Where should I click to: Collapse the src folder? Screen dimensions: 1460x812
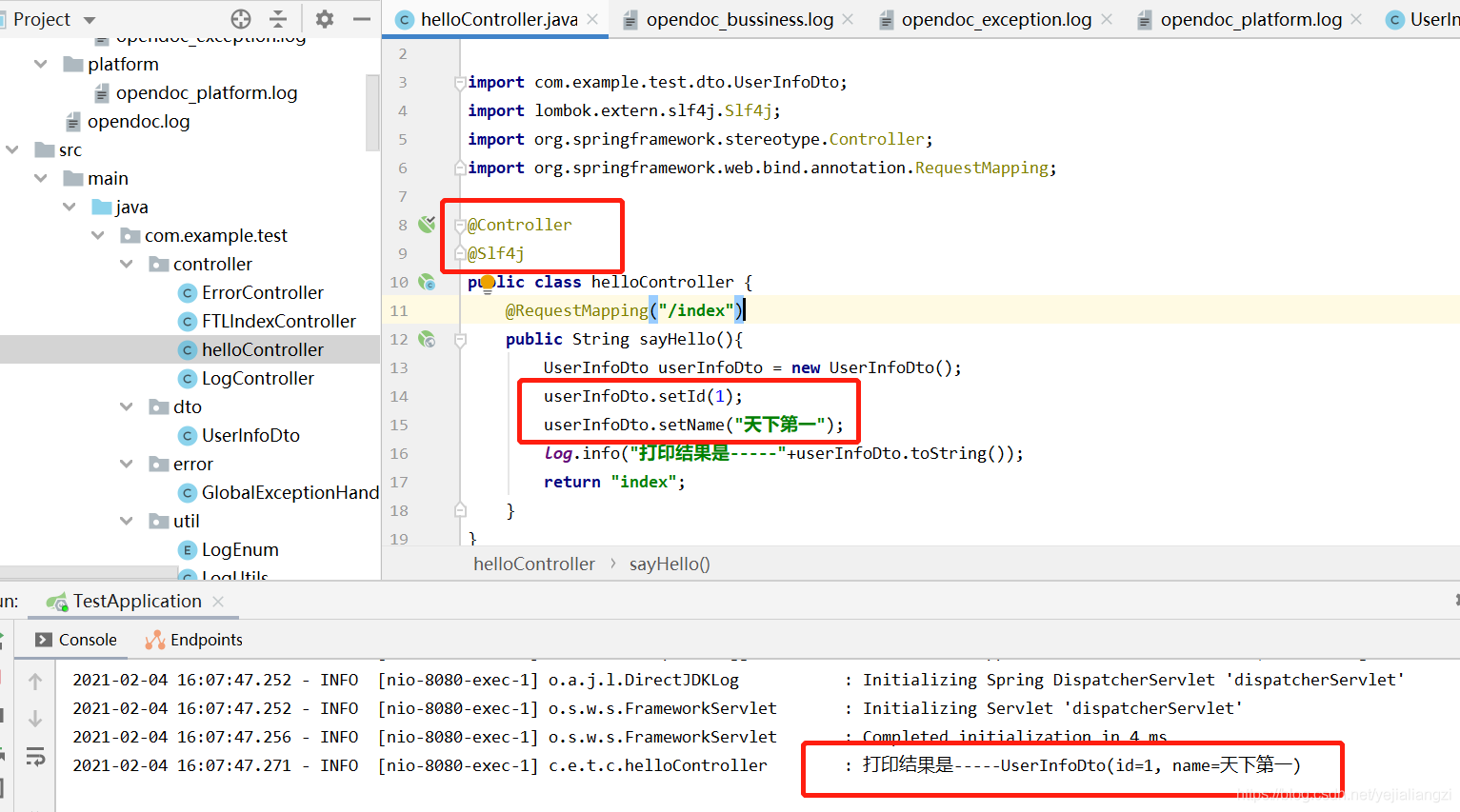pyautogui.click(x=11, y=149)
